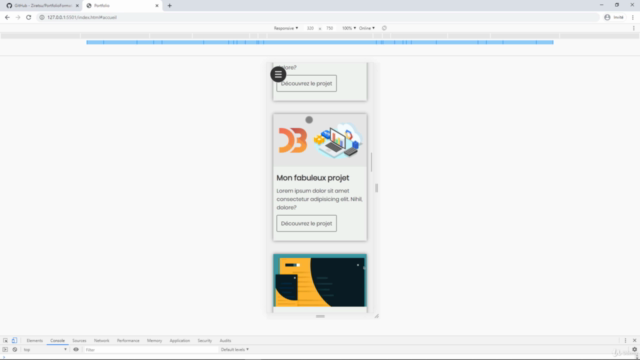This screenshot has width=640, height=360.
Task: Click the D3 project image
Action: 320,140
